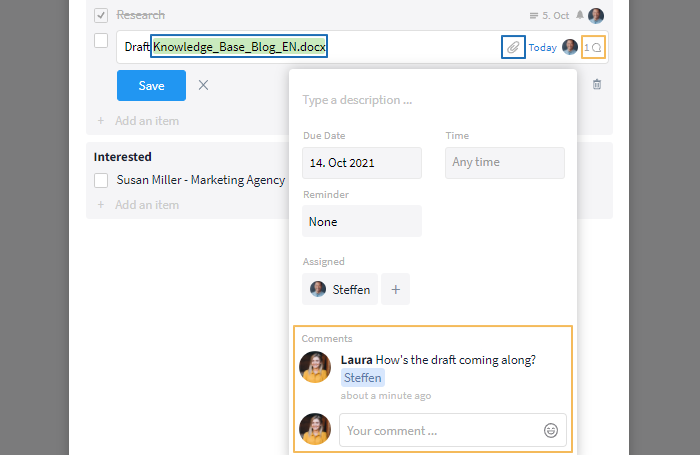Cancel editing with the X icon beside Save

(x=203, y=85)
